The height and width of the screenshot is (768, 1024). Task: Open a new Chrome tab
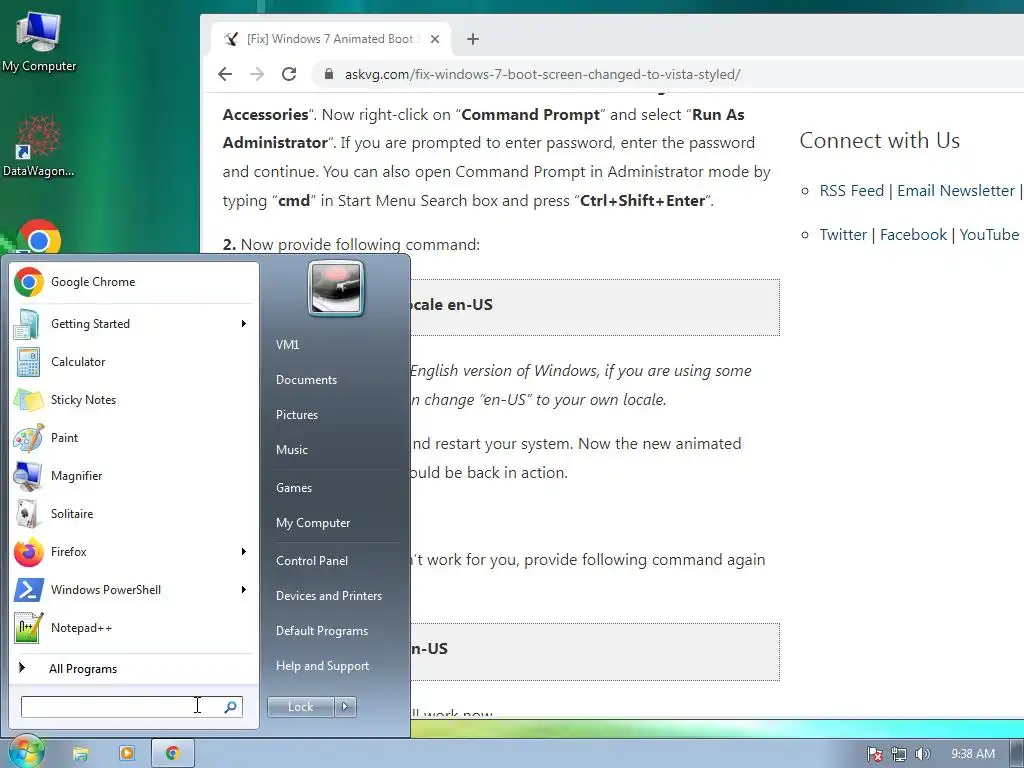click(x=473, y=39)
